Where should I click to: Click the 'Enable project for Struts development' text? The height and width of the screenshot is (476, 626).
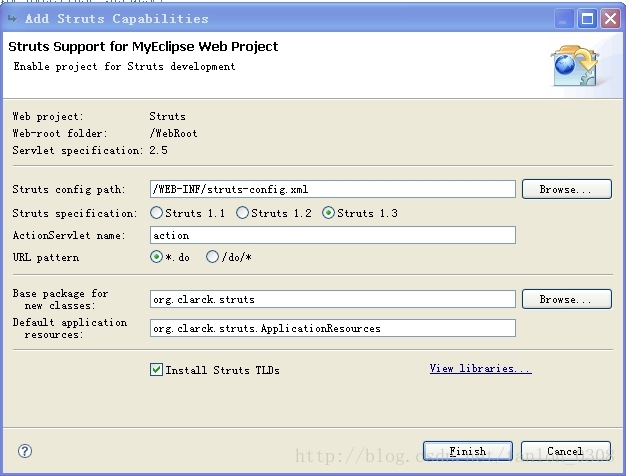point(125,66)
